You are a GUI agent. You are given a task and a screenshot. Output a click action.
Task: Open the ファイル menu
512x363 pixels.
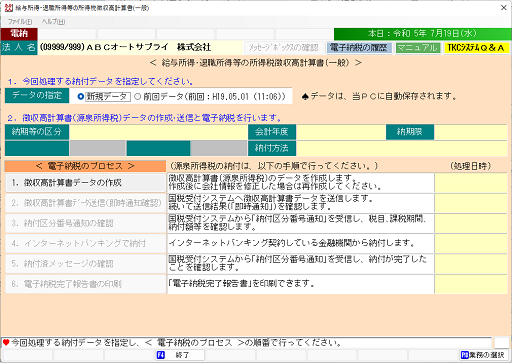click(x=20, y=22)
